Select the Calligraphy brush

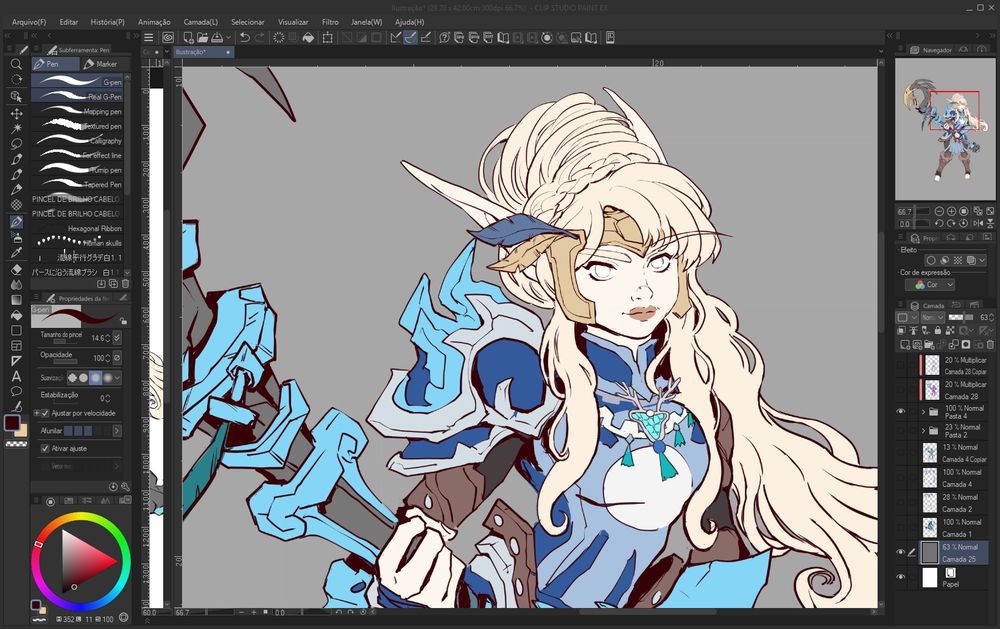tap(77, 140)
